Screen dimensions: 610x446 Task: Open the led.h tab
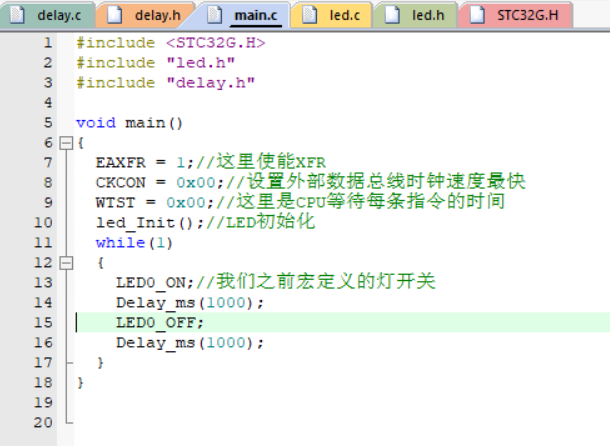(x=415, y=16)
